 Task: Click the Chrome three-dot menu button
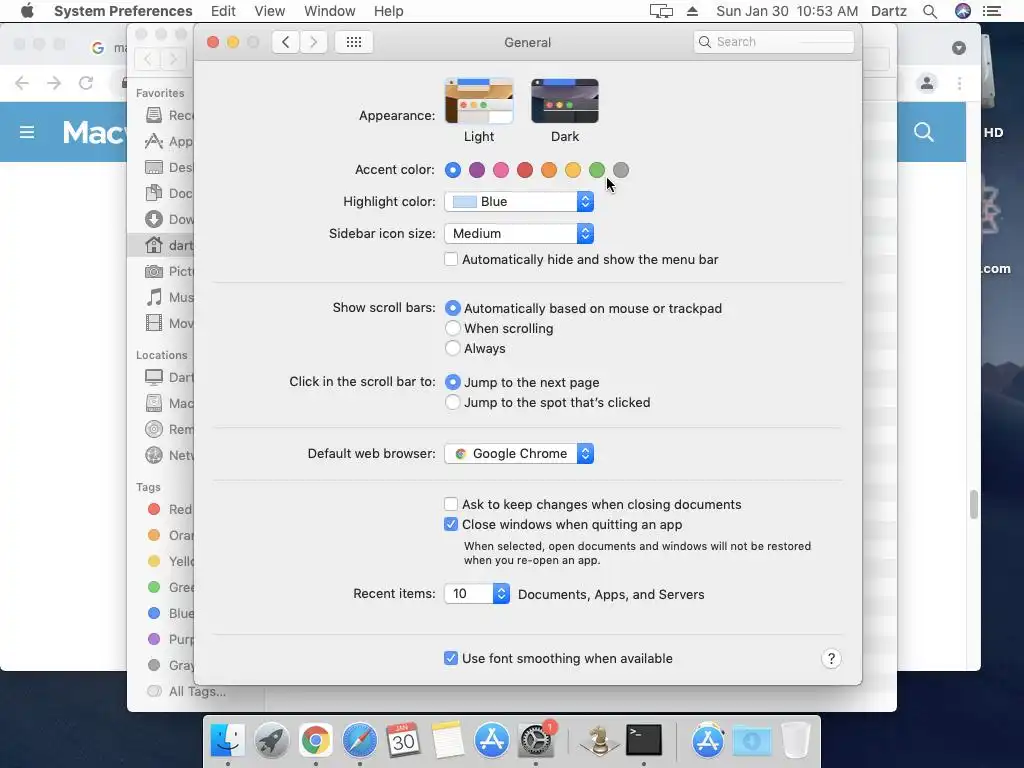959,83
